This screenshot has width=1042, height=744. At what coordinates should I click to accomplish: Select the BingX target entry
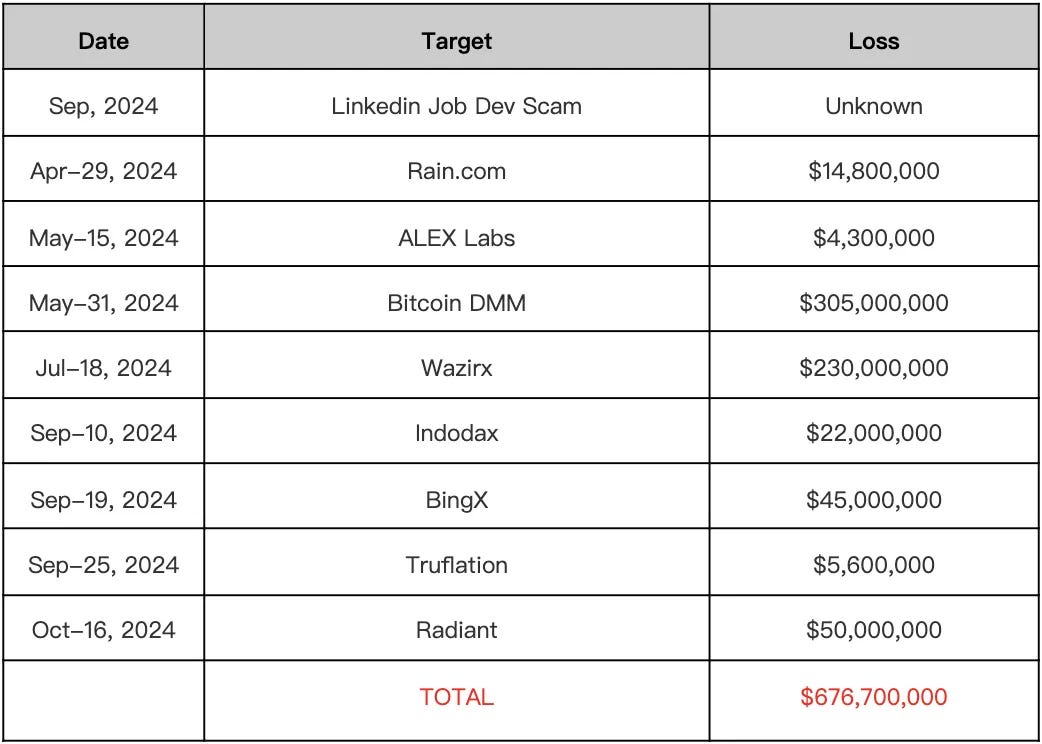pos(456,500)
